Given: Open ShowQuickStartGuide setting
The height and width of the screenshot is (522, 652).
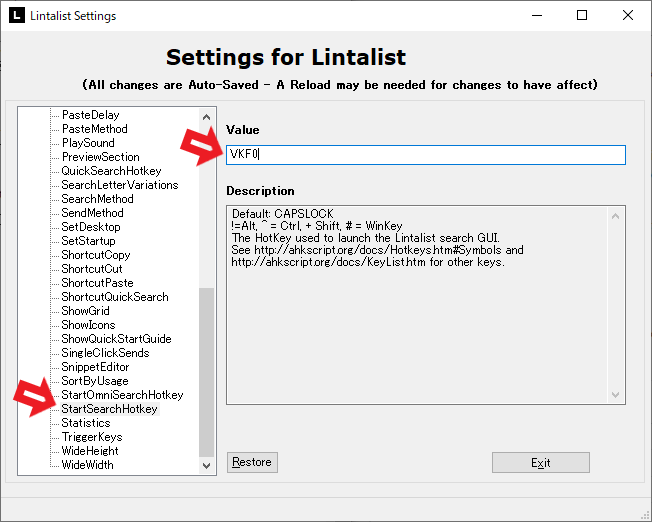Looking at the screenshot, I should coord(116,339).
